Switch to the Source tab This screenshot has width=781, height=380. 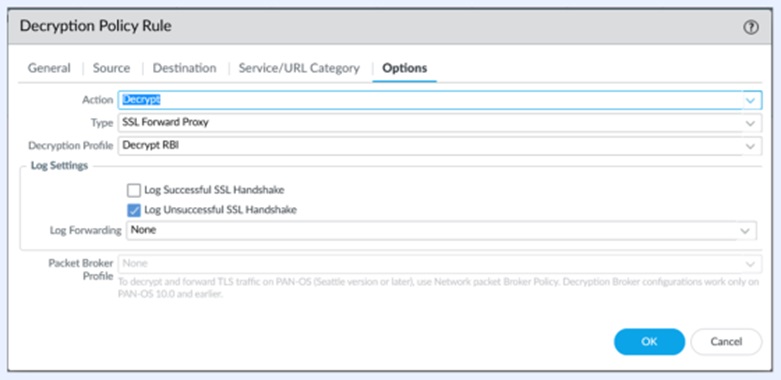[x=112, y=68]
